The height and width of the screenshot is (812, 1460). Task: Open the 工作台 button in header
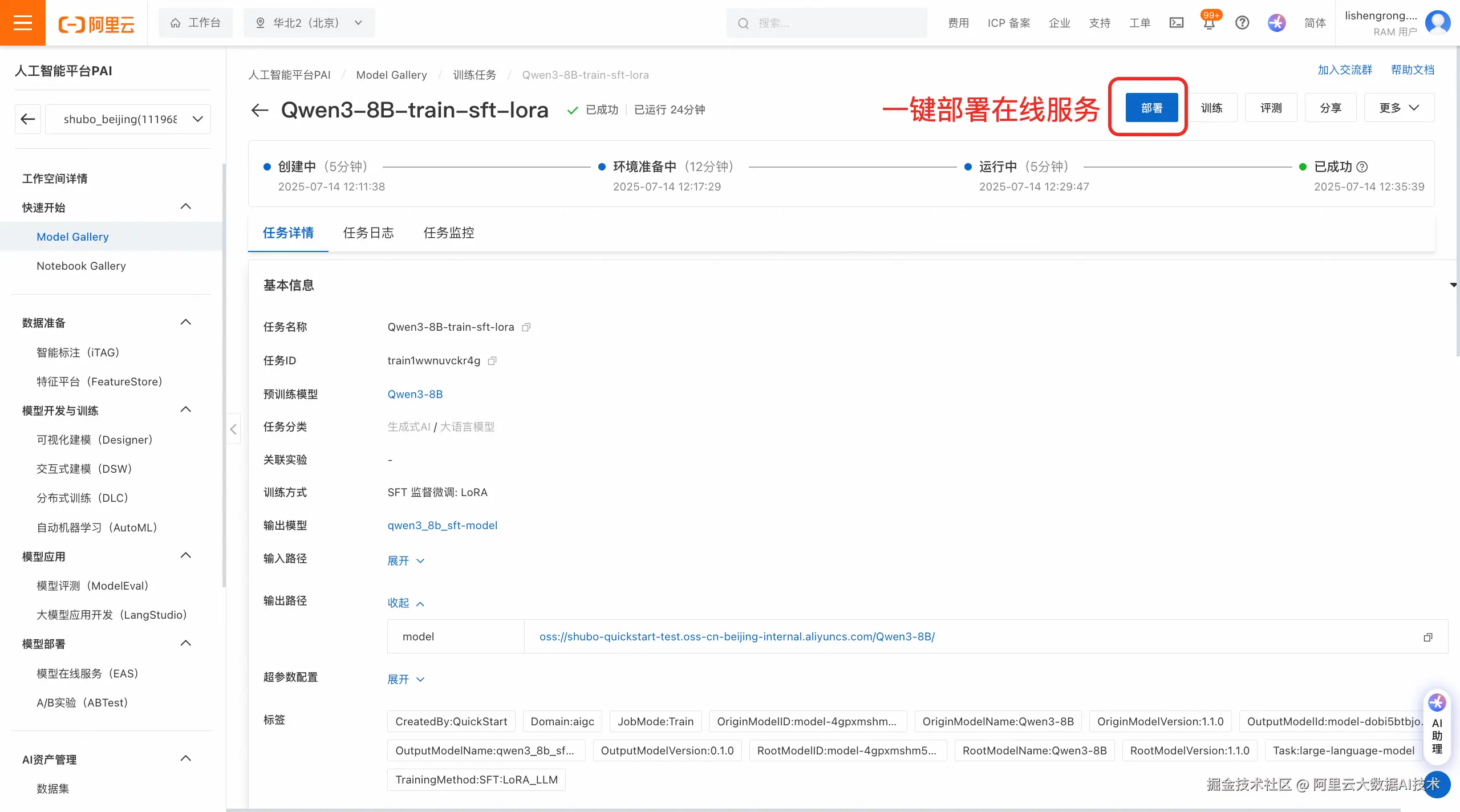coord(196,23)
